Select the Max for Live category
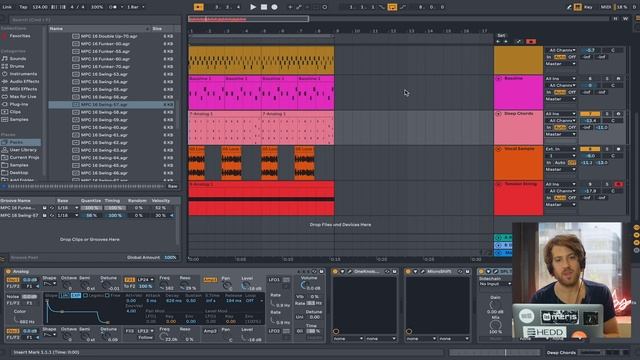The image size is (640, 360). pos(23,97)
